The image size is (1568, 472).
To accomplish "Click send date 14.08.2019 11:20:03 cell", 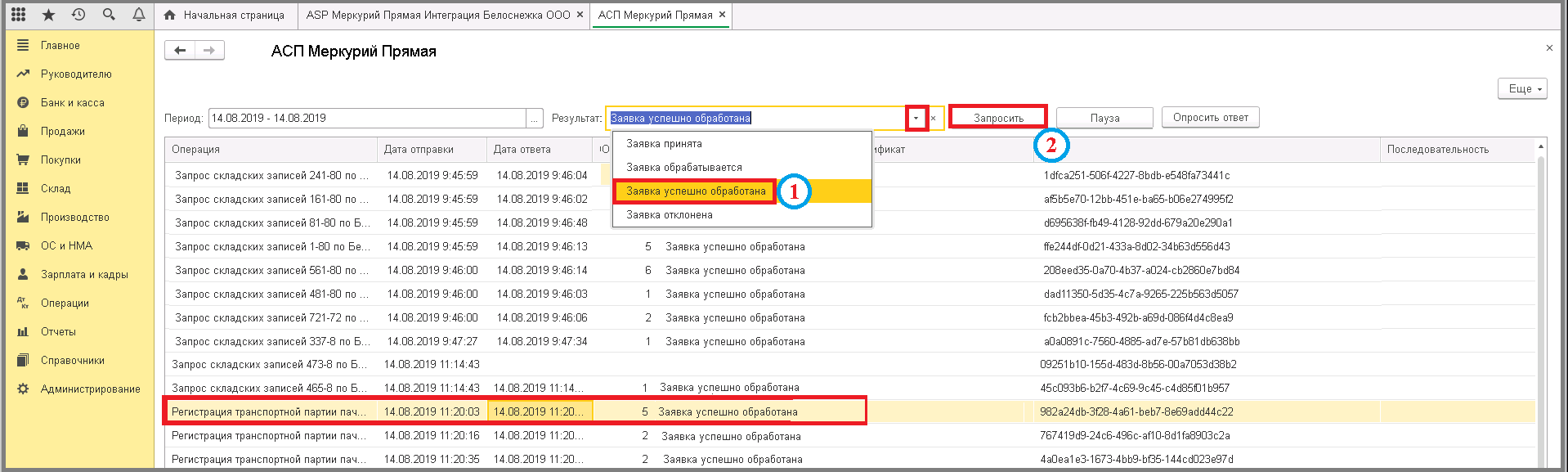I will point(432,412).
